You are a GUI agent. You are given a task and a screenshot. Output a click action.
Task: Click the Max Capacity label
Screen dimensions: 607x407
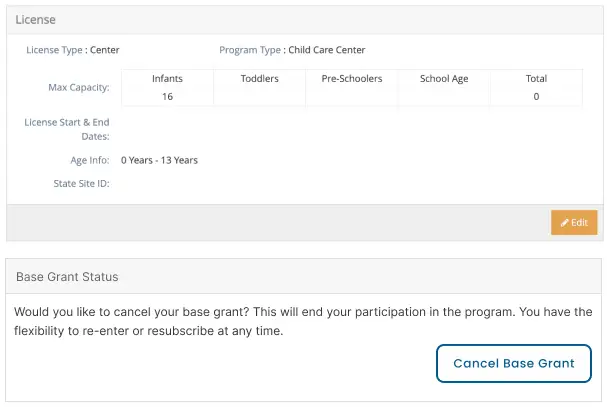(79, 88)
